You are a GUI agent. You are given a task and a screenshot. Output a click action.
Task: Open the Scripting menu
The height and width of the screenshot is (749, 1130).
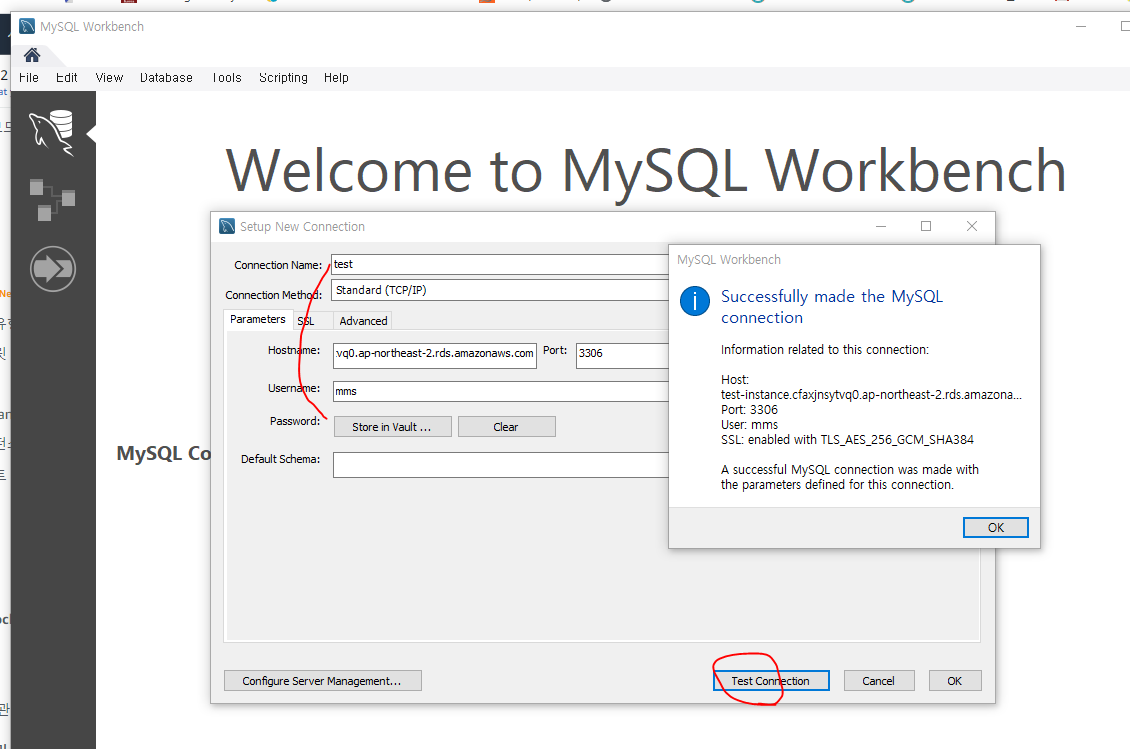point(283,78)
